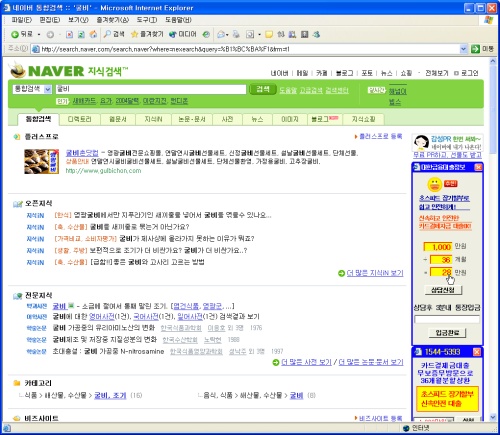Viewport: 500px width, 435px height.
Task: Close the loan ad panel with red X
Action: (x=478, y=167)
